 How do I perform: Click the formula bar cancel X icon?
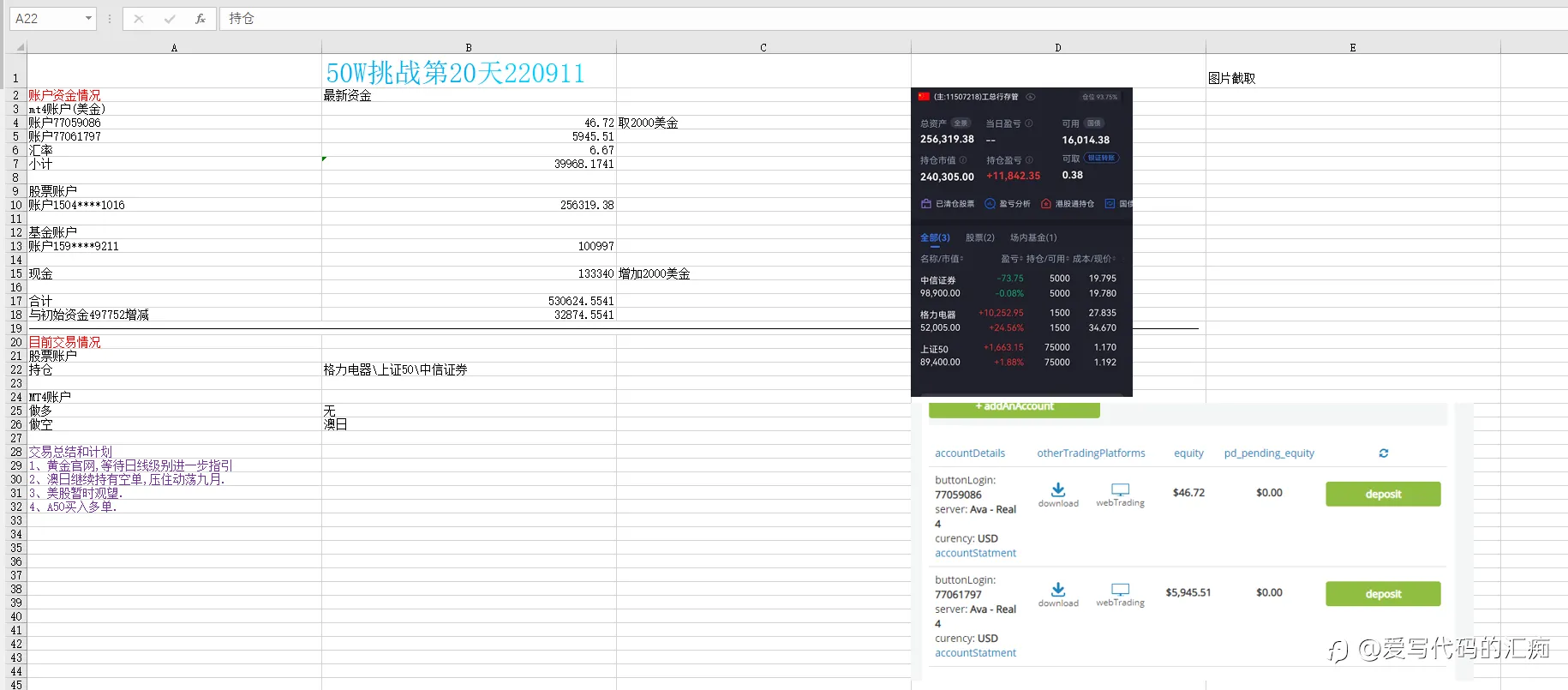[x=139, y=18]
